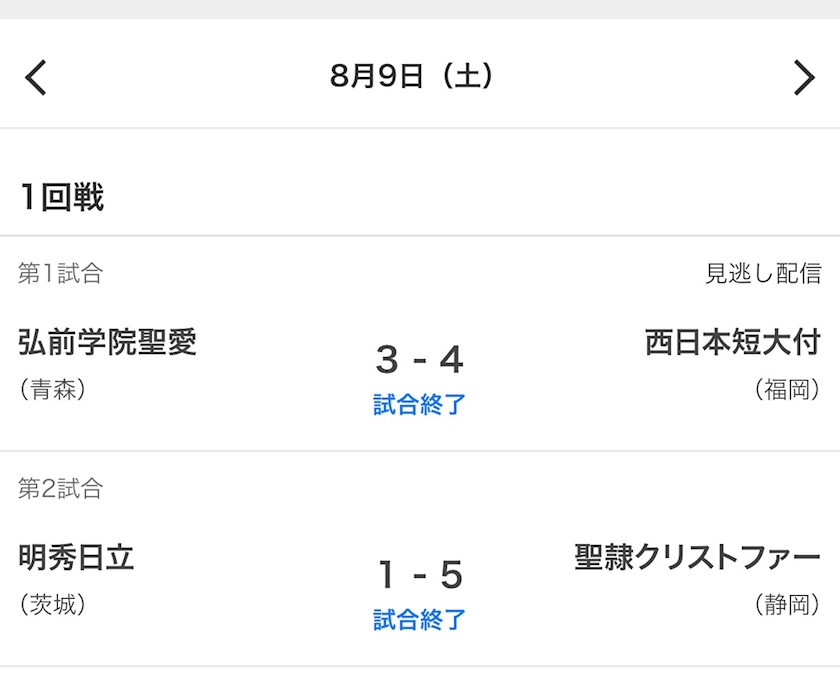Select the 第2試合 label
This screenshot has width=840, height=673.
click(x=60, y=489)
